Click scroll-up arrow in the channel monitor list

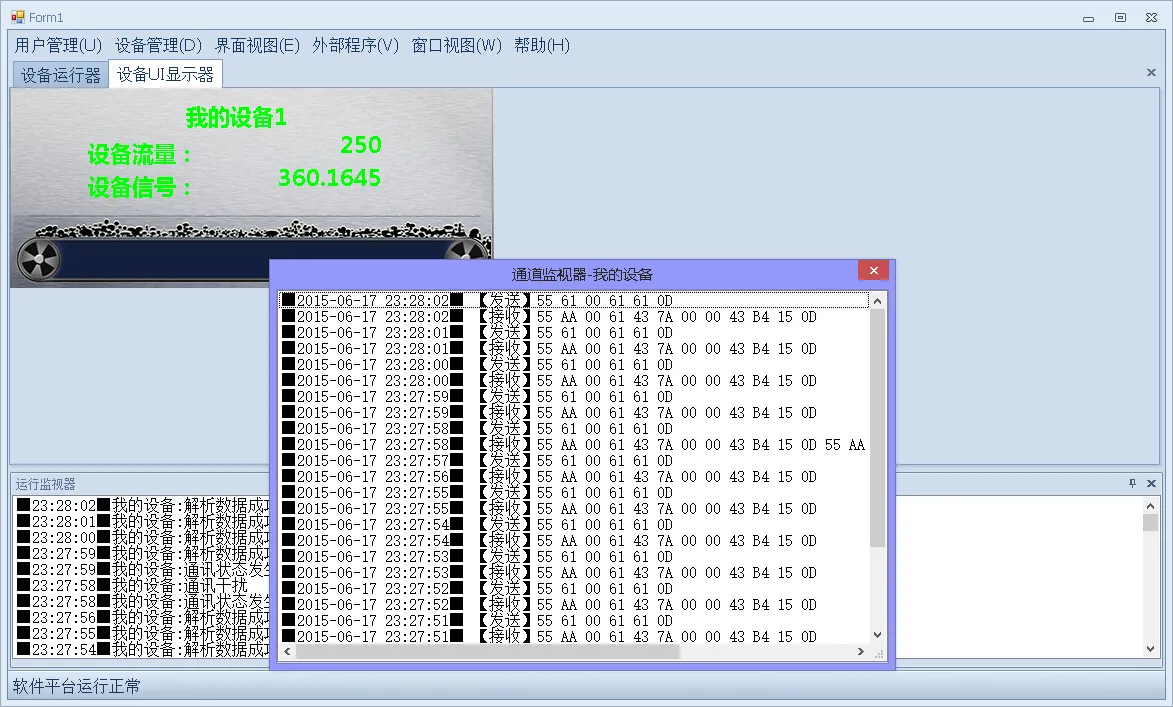(x=877, y=300)
